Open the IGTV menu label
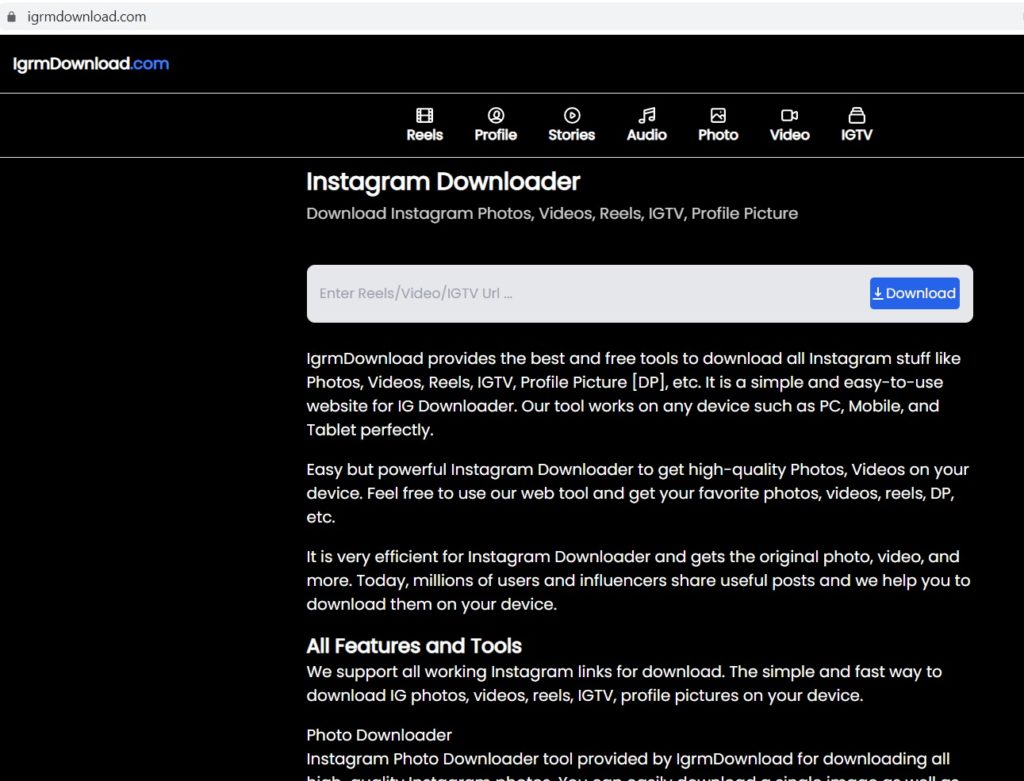Viewport: 1024px width, 781px height. 856,135
